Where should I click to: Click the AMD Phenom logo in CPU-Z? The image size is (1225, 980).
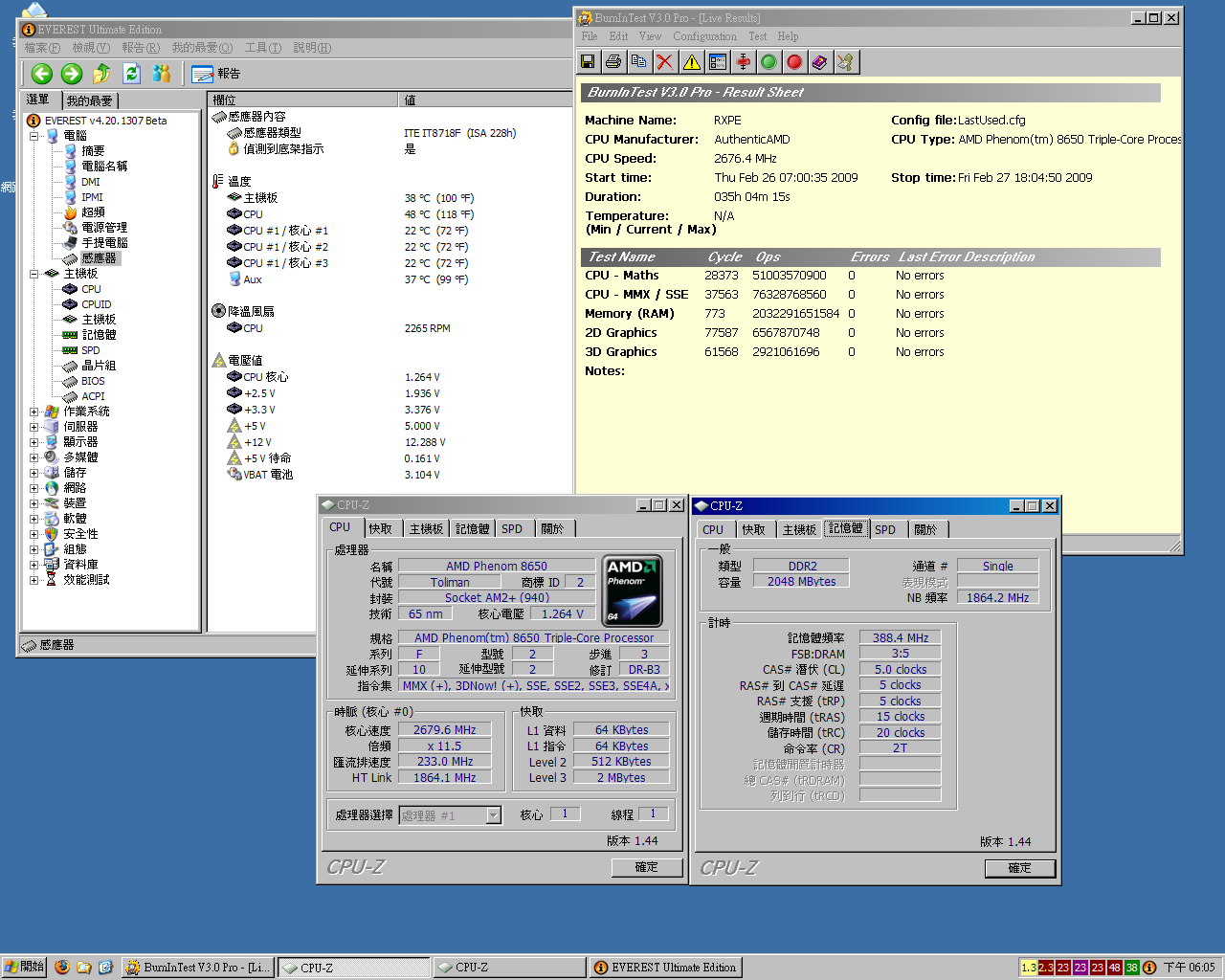coord(633,590)
